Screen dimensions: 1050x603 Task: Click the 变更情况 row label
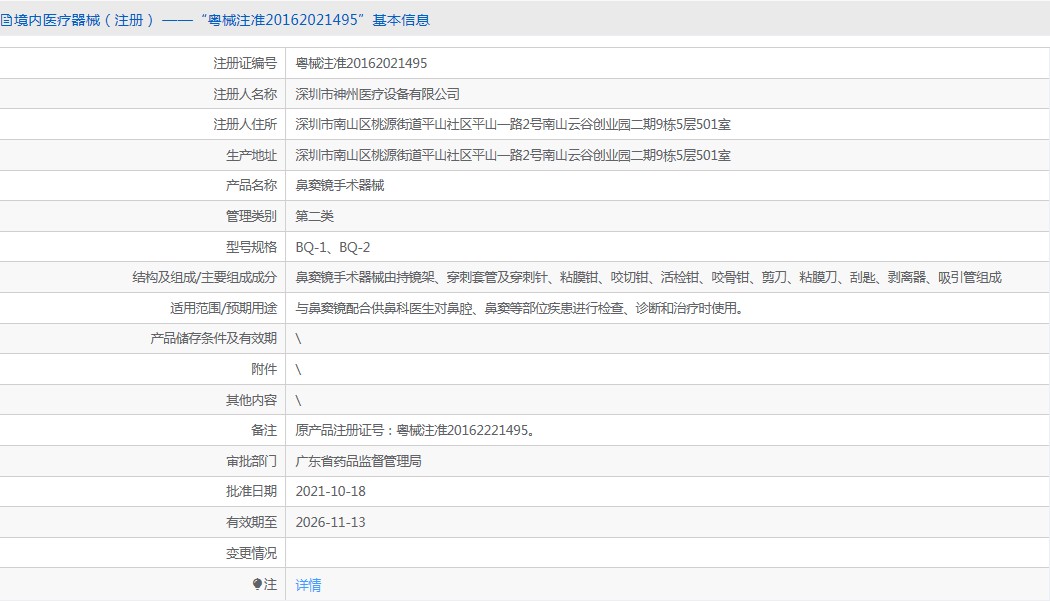pyautogui.click(x=251, y=553)
